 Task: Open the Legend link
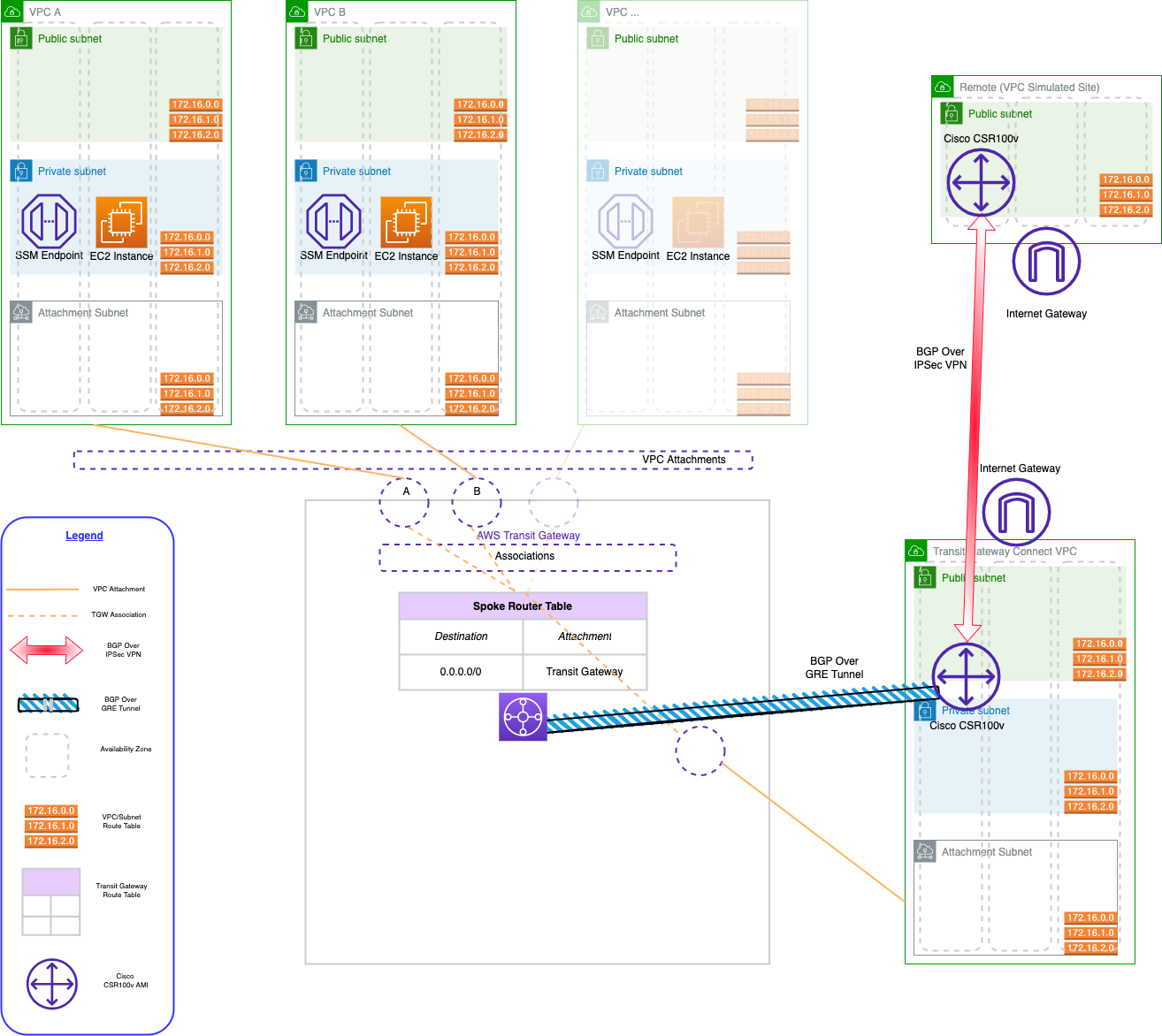(84, 536)
